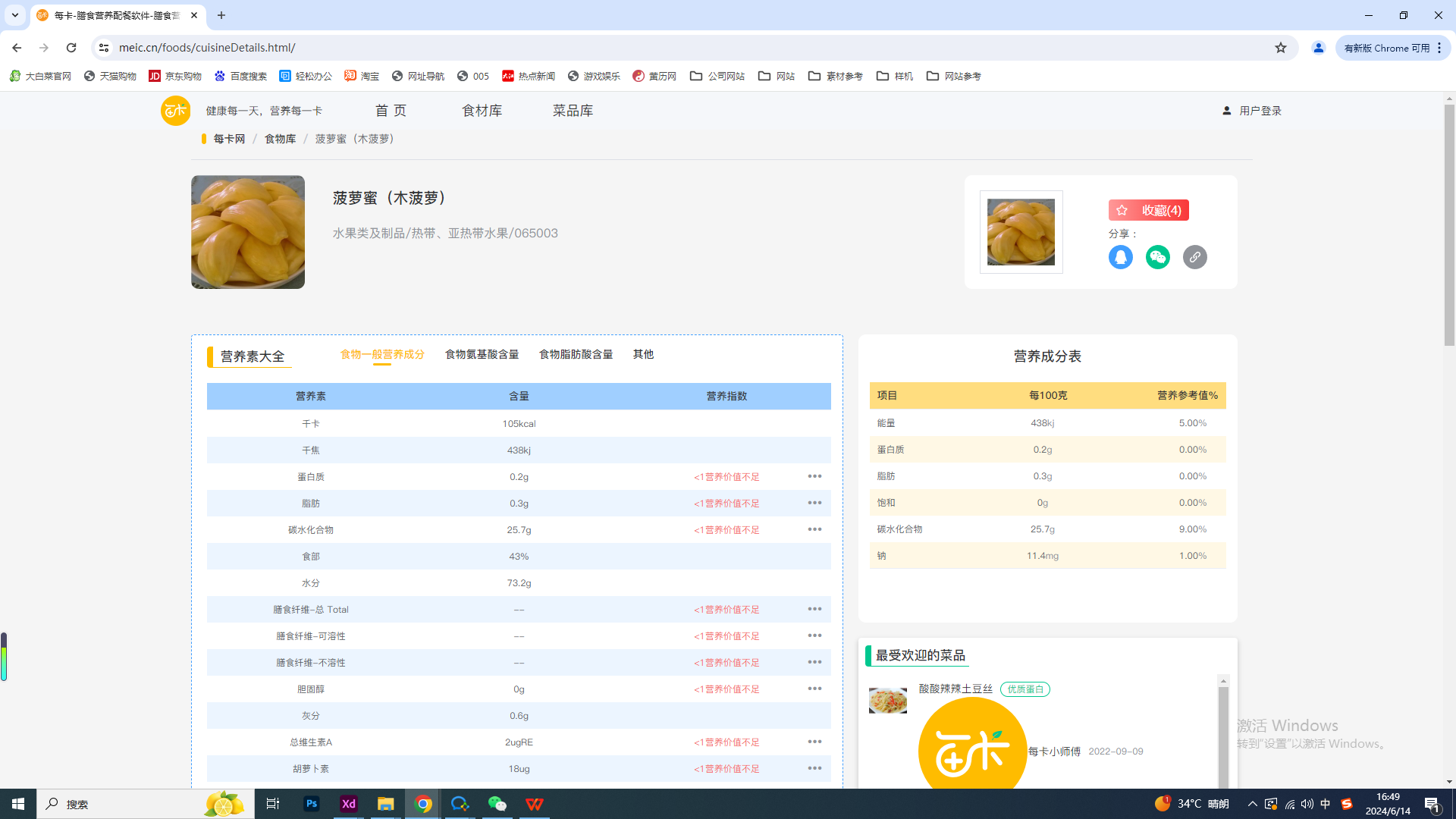The width and height of the screenshot is (1456, 819).
Task: Open WeChat from the taskbar
Action: [x=497, y=804]
